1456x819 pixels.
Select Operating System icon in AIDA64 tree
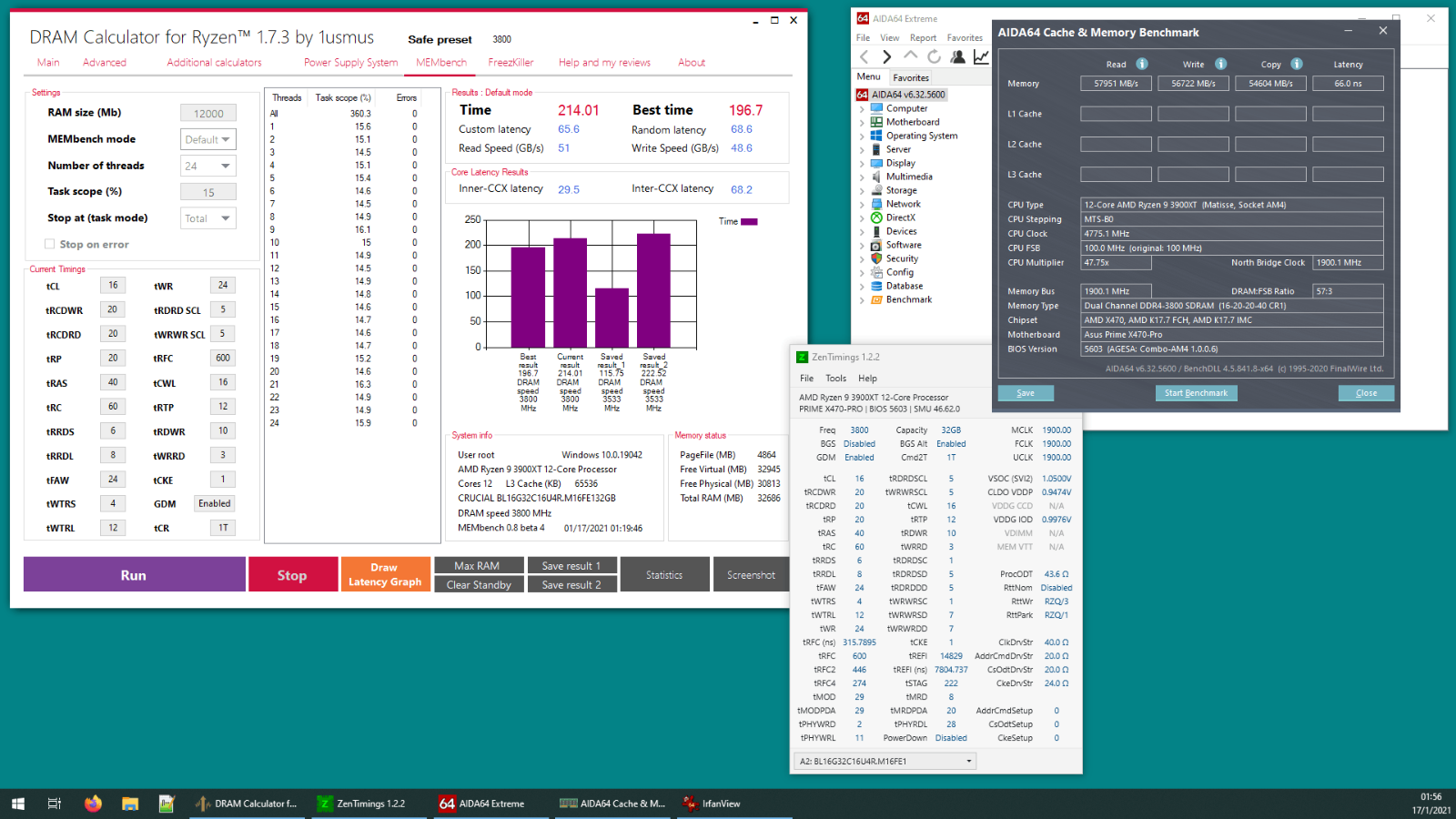[876, 136]
